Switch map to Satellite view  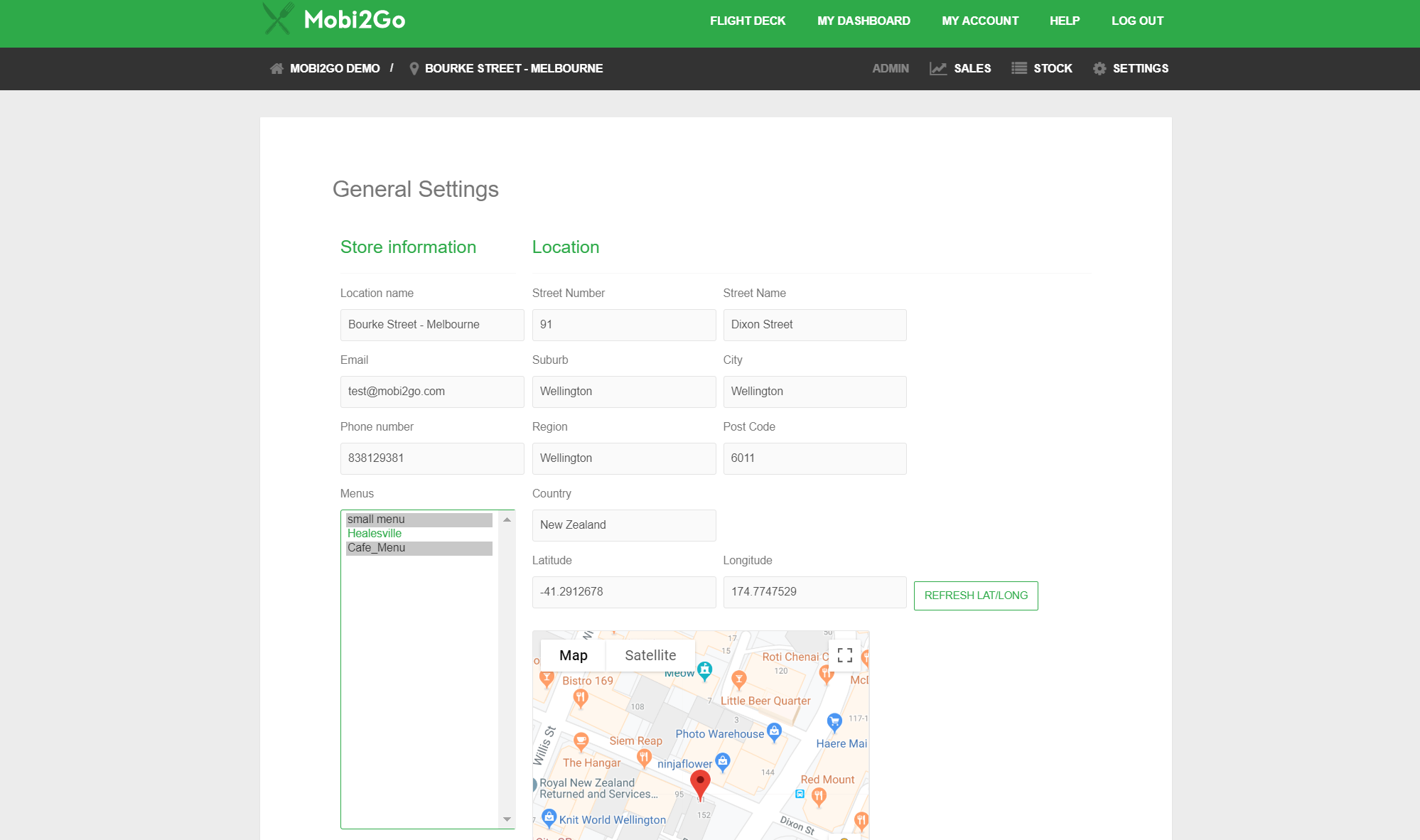pos(650,655)
